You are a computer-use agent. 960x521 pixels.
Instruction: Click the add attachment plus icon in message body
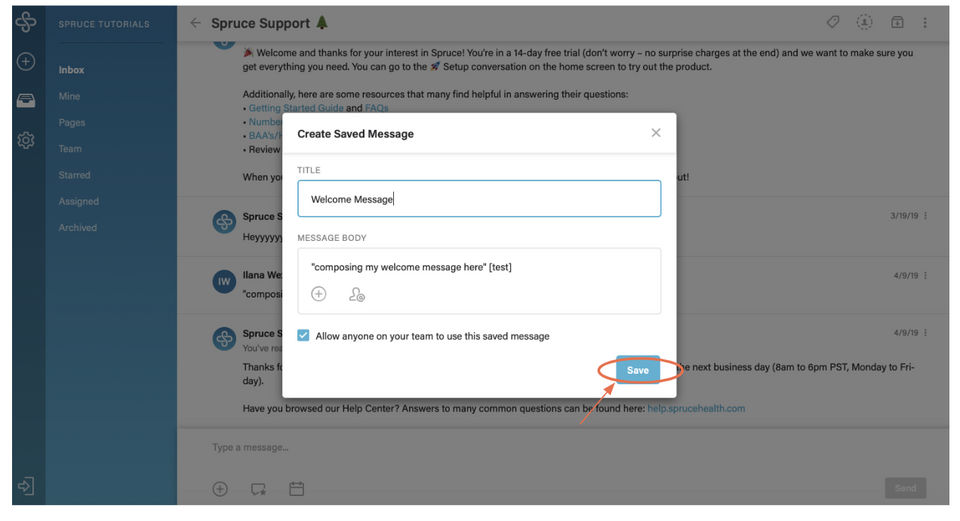[318, 294]
